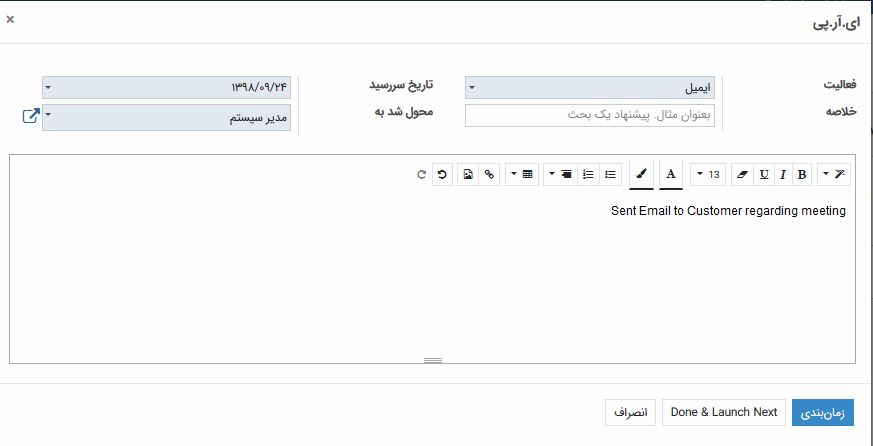Toggle italic formatting in the editor
Image resolution: width=873 pixels, height=446 pixels.
tap(783, 175)
